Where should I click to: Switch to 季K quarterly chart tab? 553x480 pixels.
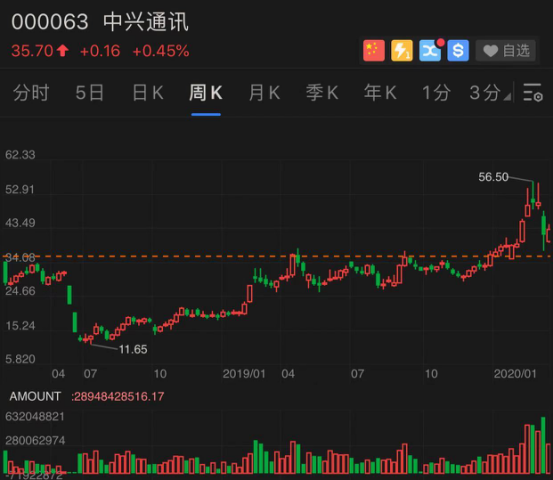tap(322, 93)
